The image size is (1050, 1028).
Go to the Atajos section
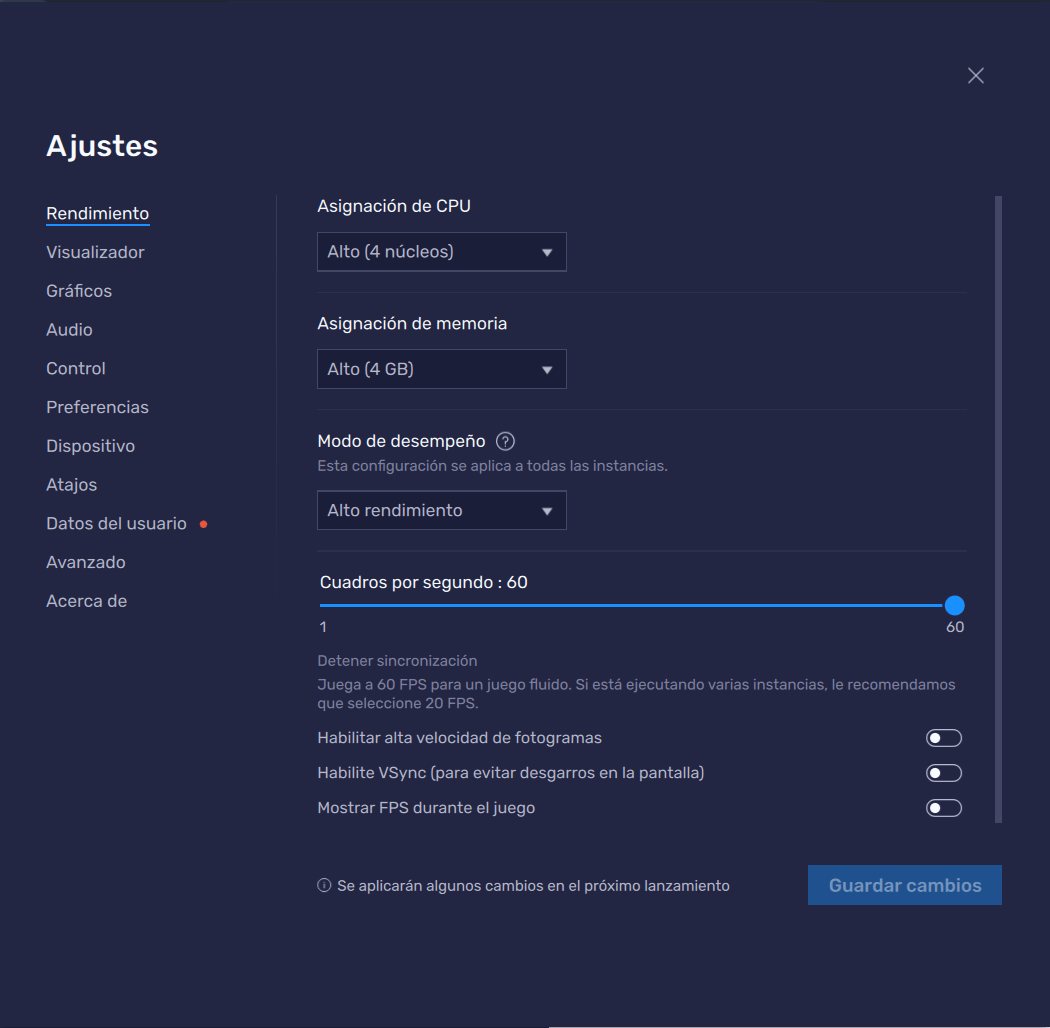[72, 485]
